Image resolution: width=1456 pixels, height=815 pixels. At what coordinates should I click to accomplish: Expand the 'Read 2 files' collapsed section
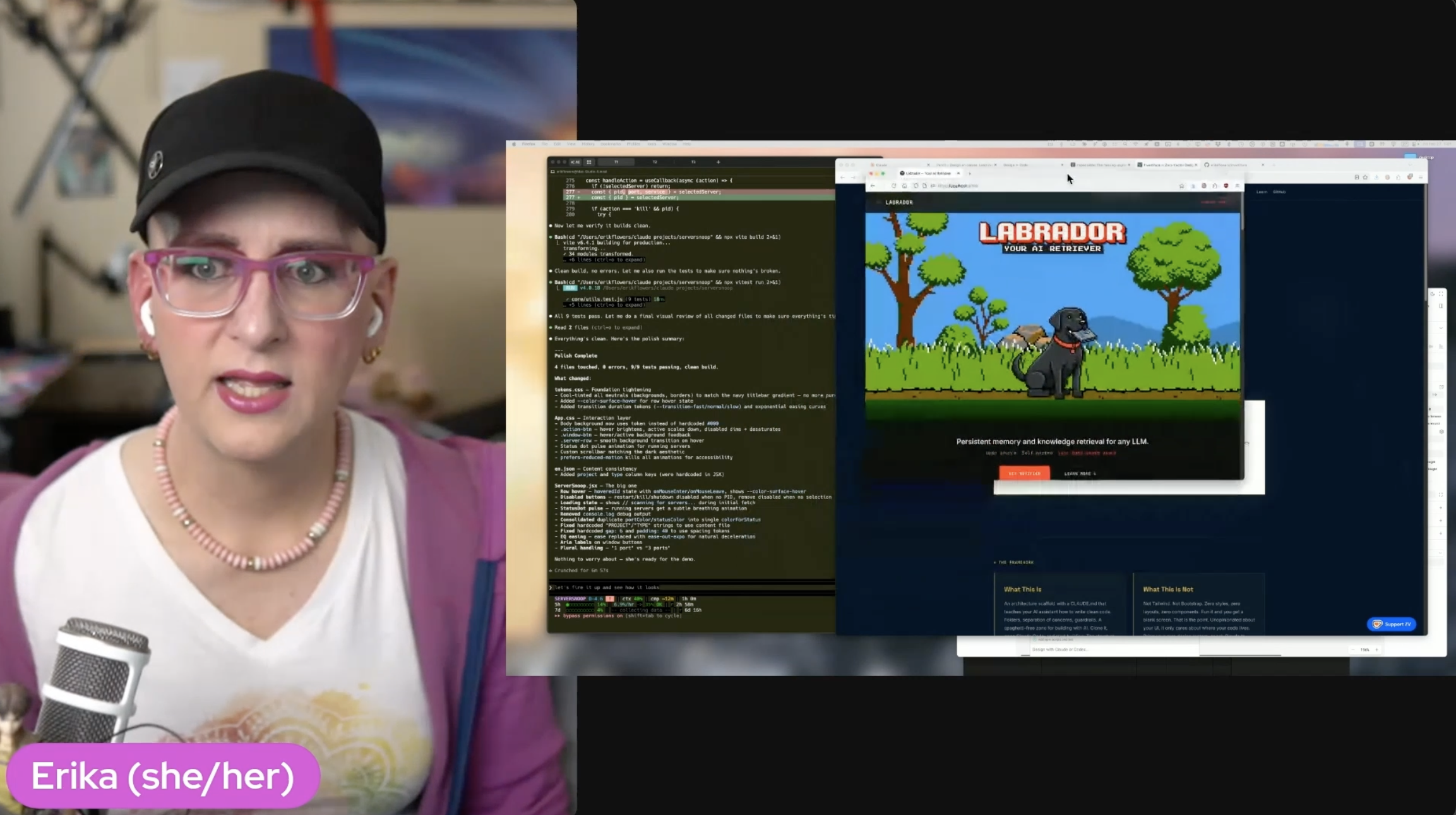pos(597,327)
